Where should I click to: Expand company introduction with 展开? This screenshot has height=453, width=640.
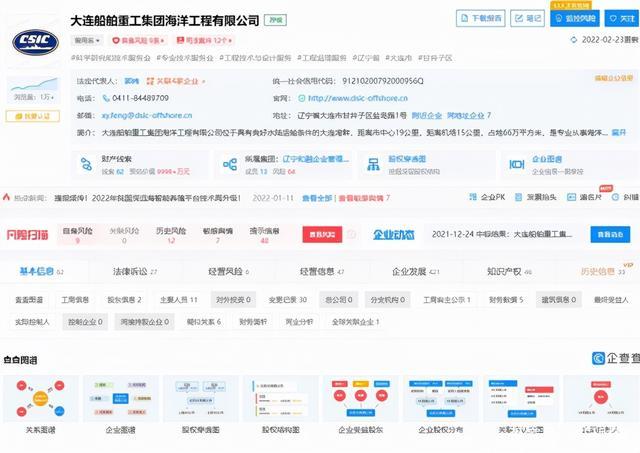tap(619, 133)
